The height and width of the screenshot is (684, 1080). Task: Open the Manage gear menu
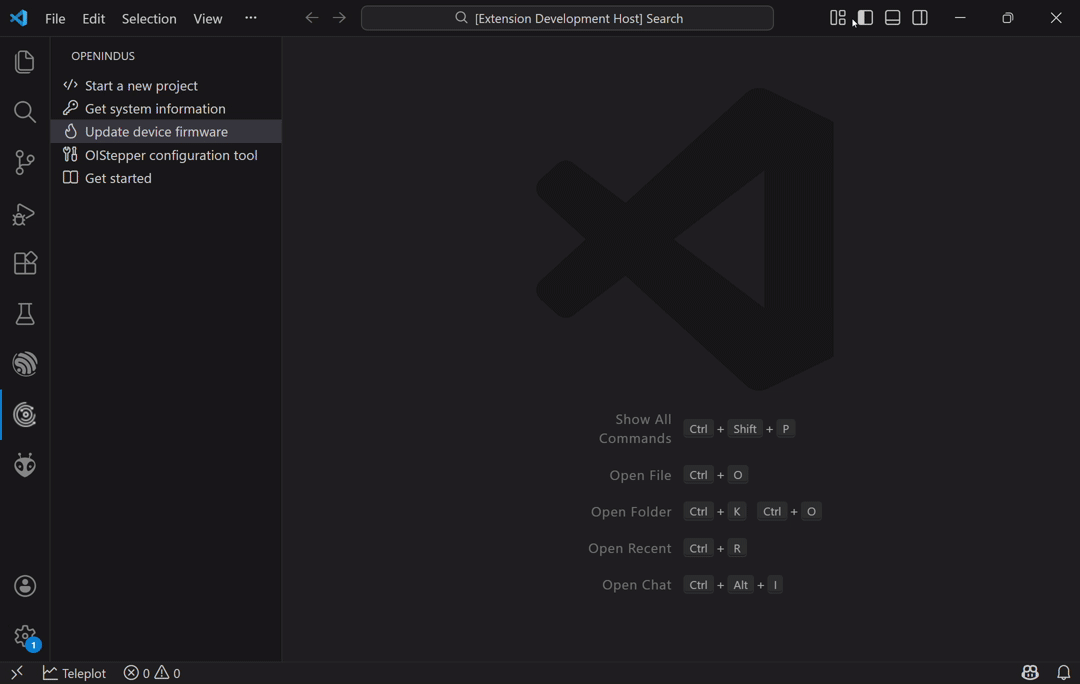click(25, 636)
